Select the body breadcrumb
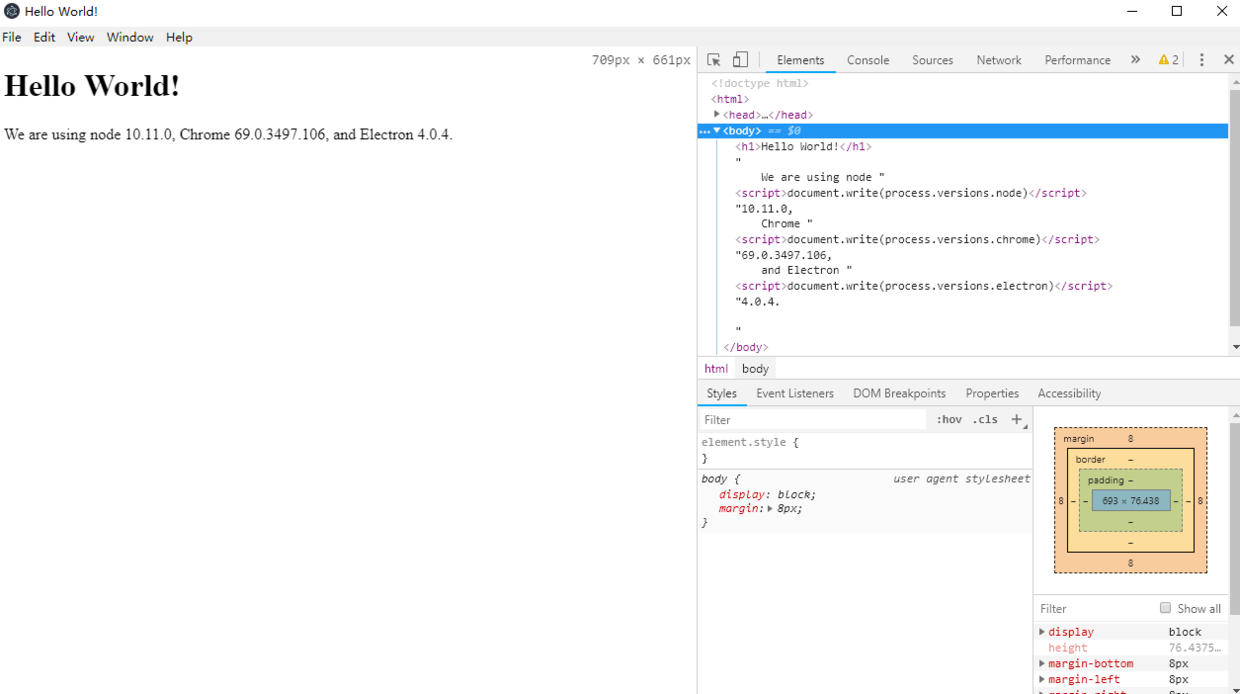The width and height of the screenshot is (1240, 694). 755,369
